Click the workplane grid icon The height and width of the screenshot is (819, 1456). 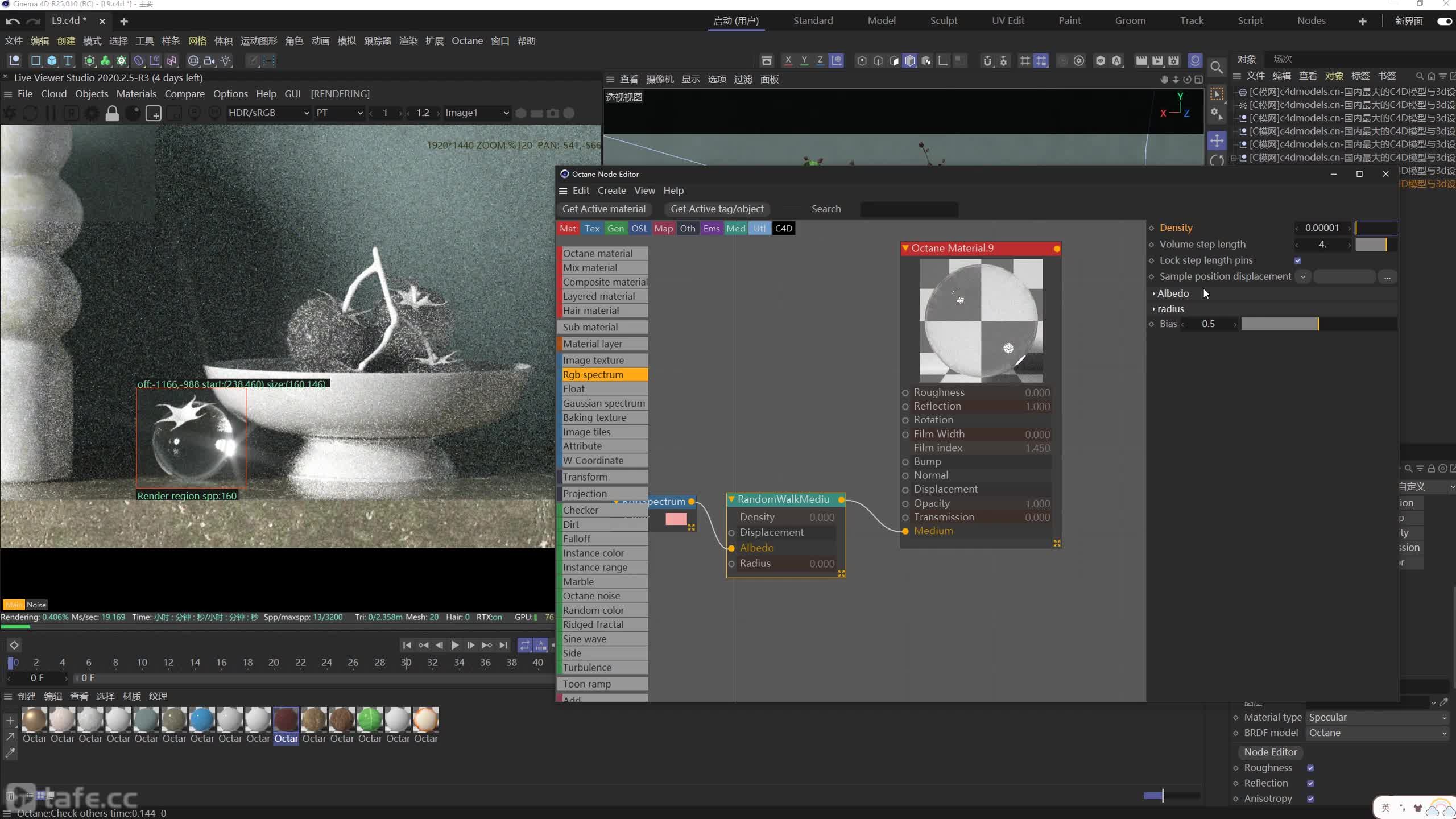point(1025,61)
